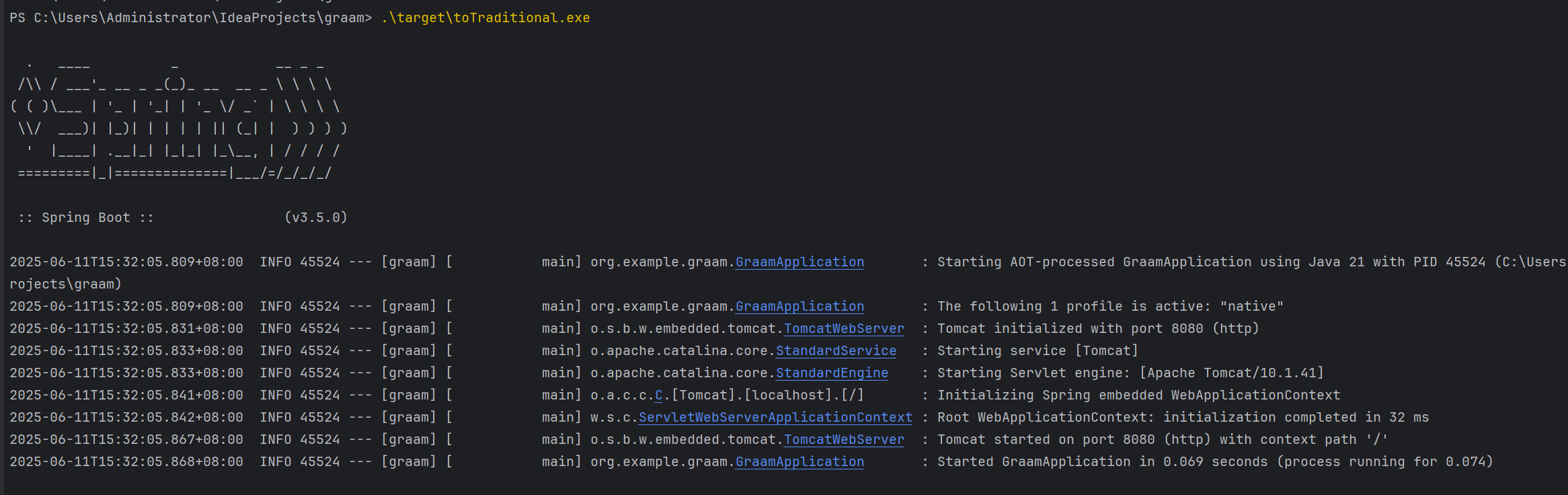
Task: Open GraamApplication link on the AOT-processed line
Action: coord(799,262)
